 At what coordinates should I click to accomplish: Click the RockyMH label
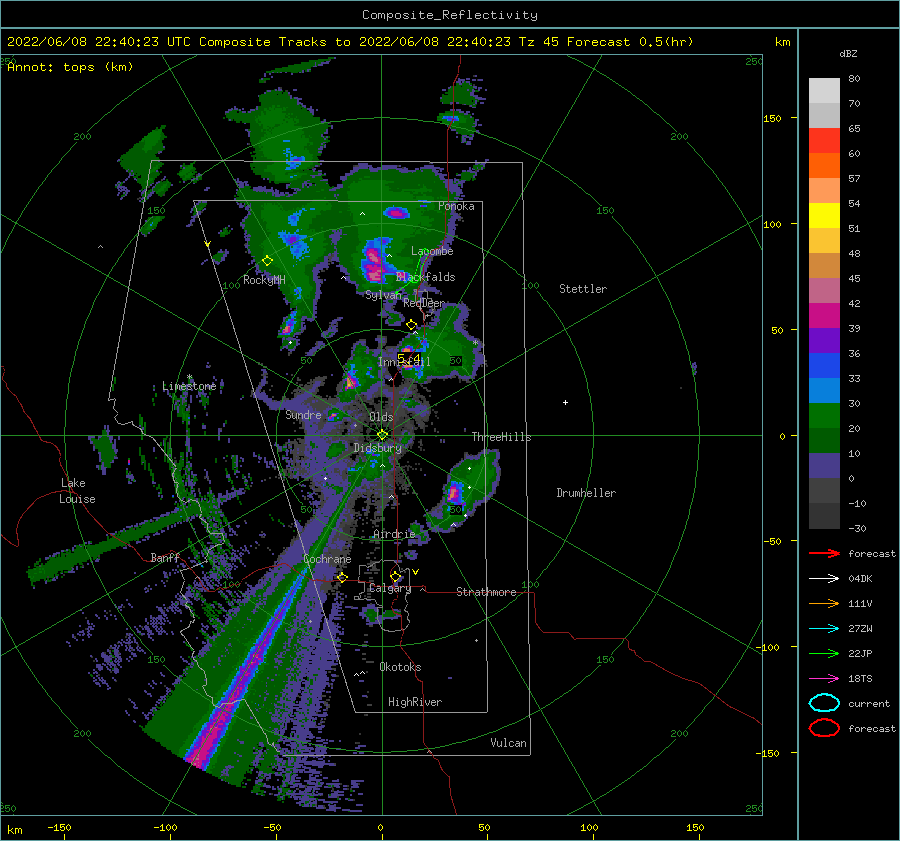264,280
